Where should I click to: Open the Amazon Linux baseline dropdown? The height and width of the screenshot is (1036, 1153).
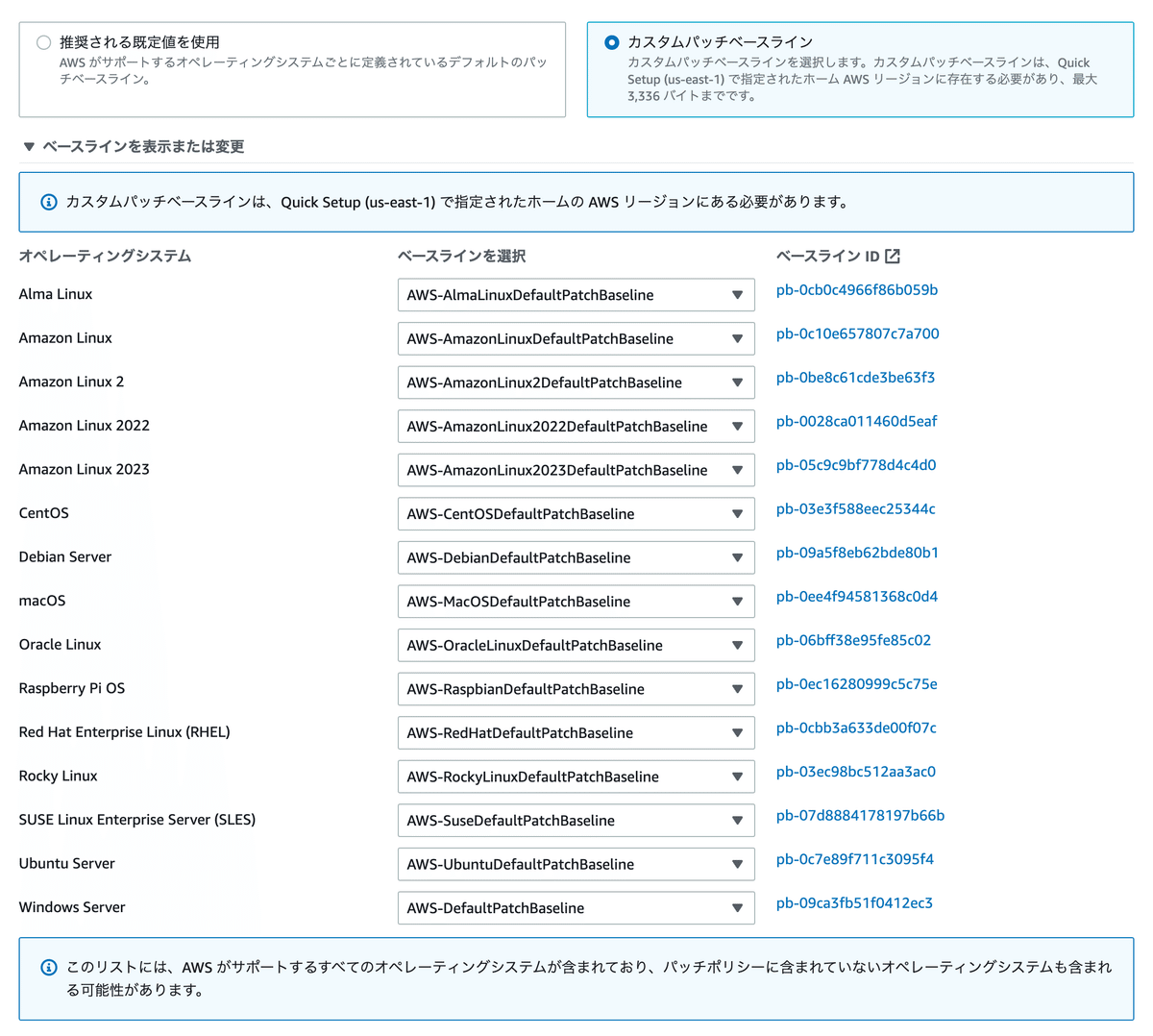tap(576, 338)
